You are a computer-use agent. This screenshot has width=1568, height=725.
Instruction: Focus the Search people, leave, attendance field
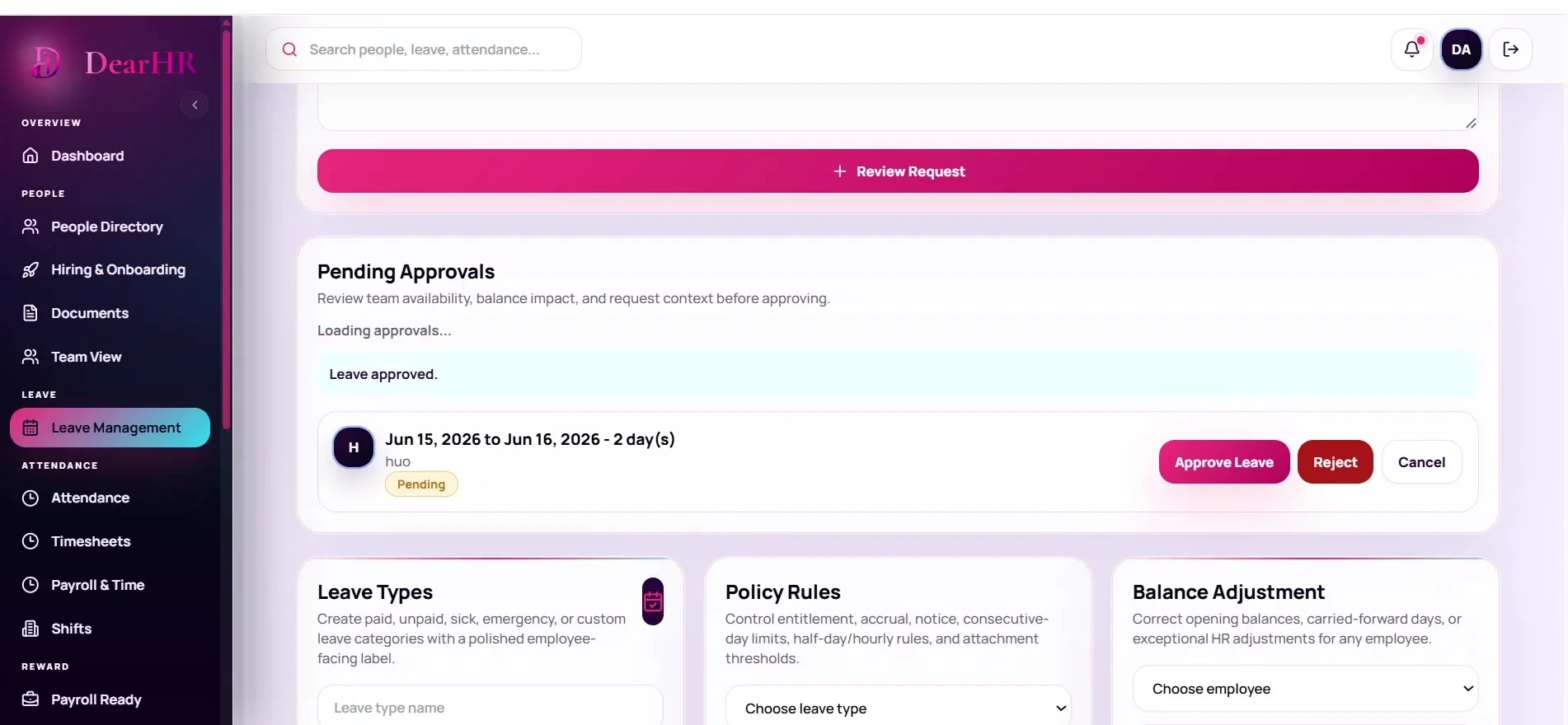(x=424, y=49)
